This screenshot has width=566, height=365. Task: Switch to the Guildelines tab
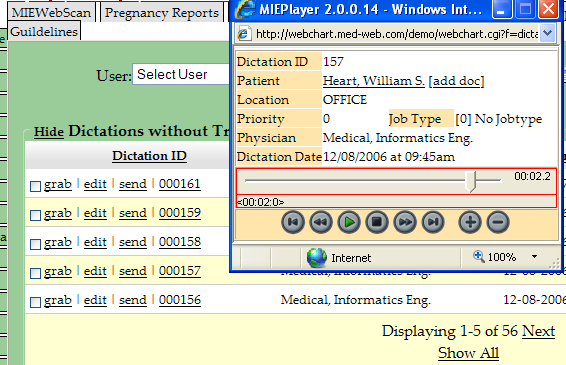(44, 32)
